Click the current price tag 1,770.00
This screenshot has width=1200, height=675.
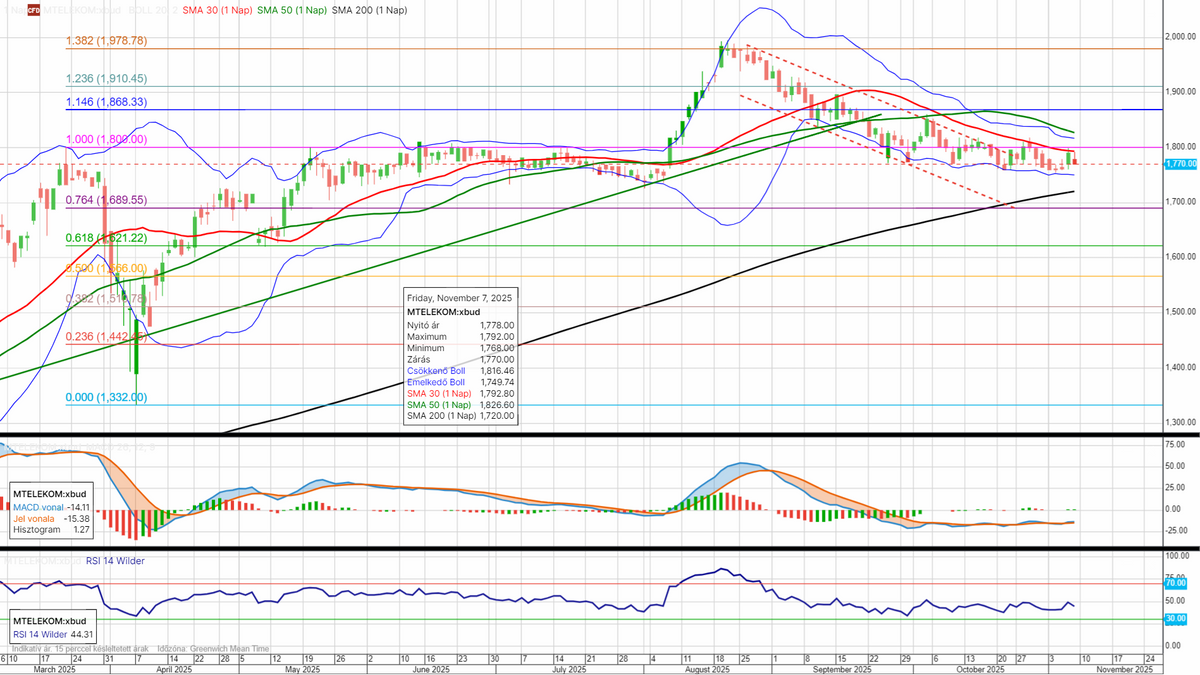click(x=1181, y=164)
